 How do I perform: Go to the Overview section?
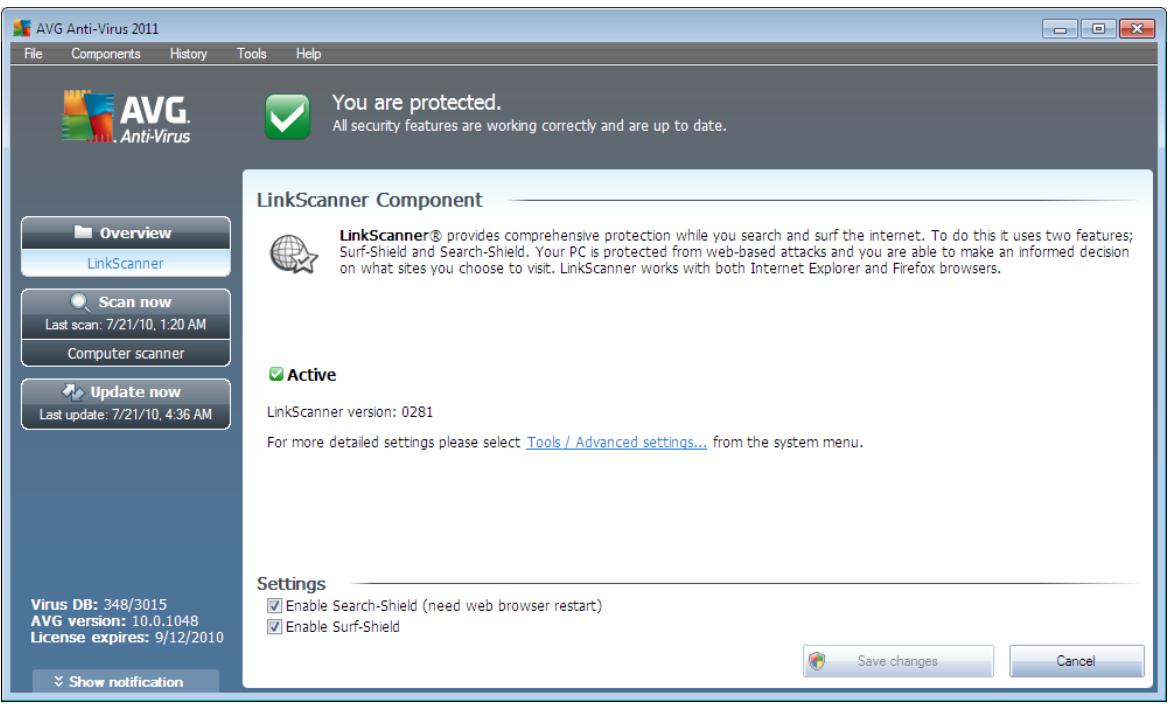pos(125,233)
